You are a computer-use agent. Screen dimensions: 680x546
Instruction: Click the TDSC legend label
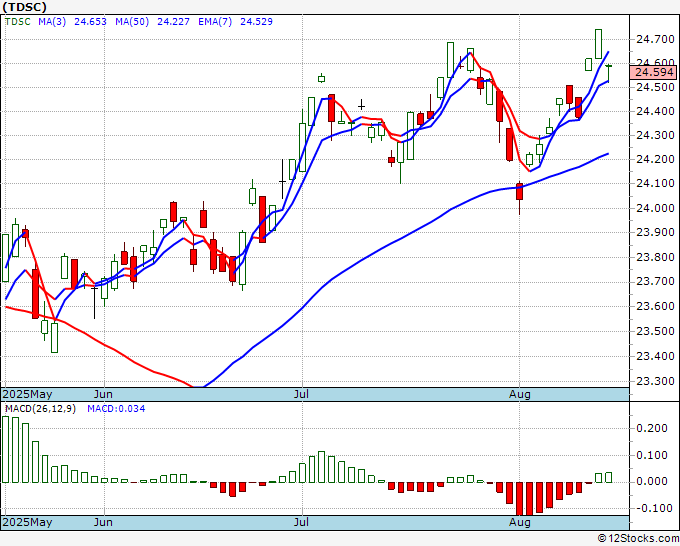[x=18, y=21]
